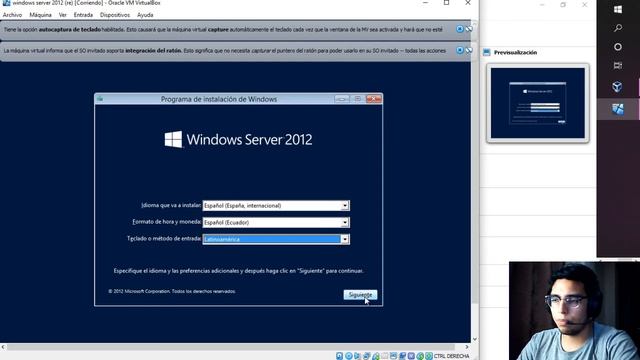
Task: Click the Windows Server 2012 logo text
Action: 249,140
